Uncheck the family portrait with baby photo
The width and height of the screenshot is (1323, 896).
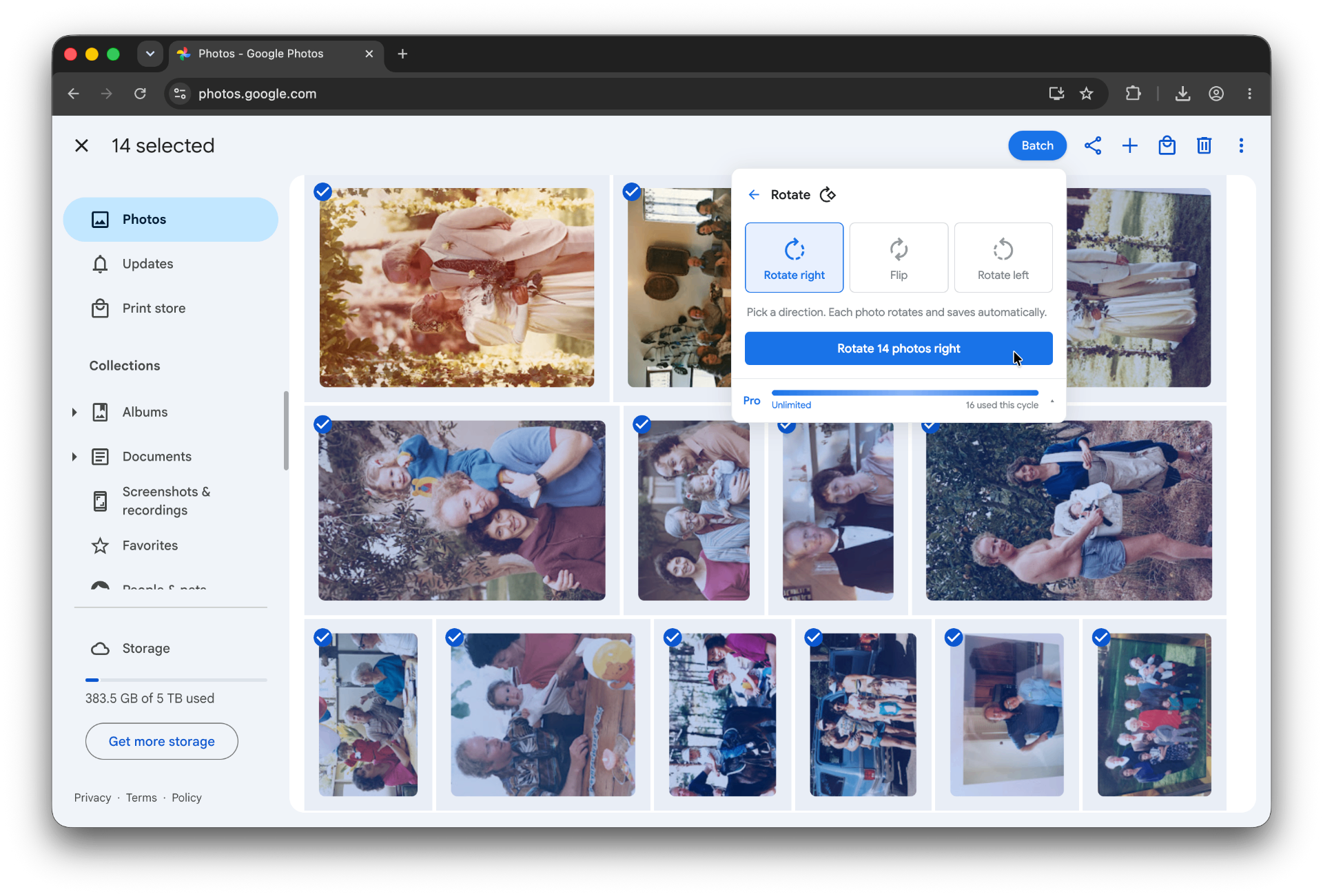click(x=642, y=424)
